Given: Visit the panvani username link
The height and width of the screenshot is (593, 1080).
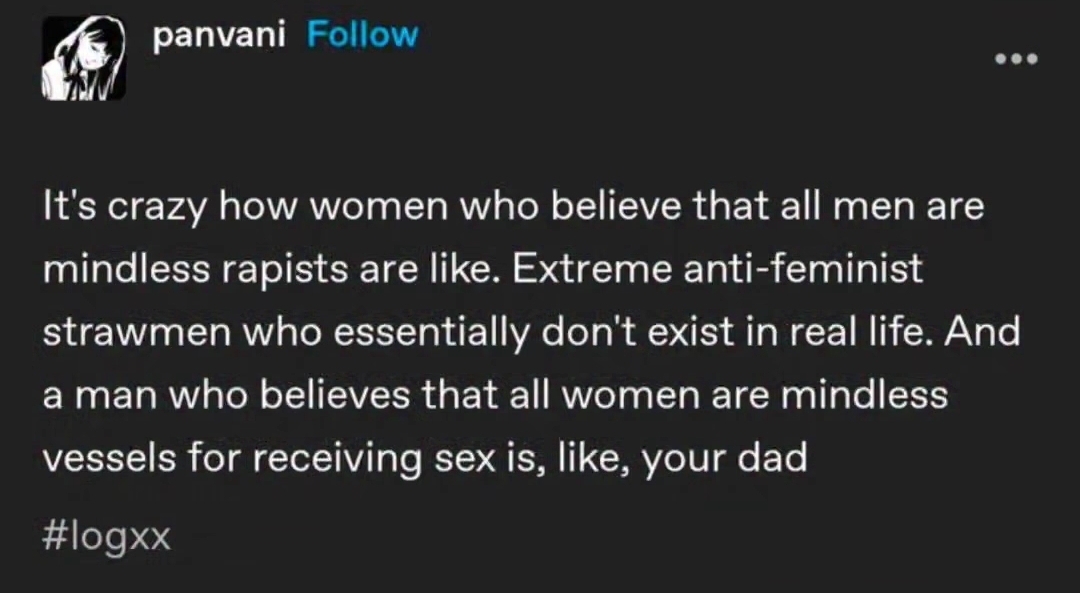Looking at the screenshot, I should [x=218, y=35].
